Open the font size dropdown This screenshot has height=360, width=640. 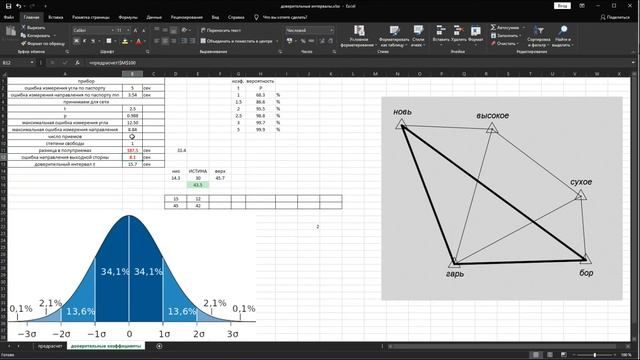click(128, 31)
